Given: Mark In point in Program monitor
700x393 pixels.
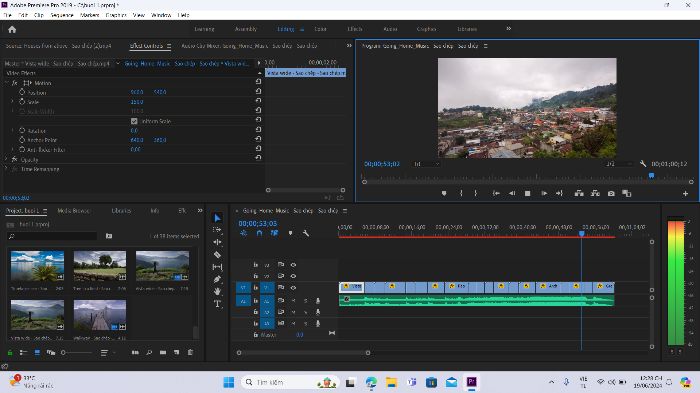Looking at the screenshot, I should click(461, 193).
